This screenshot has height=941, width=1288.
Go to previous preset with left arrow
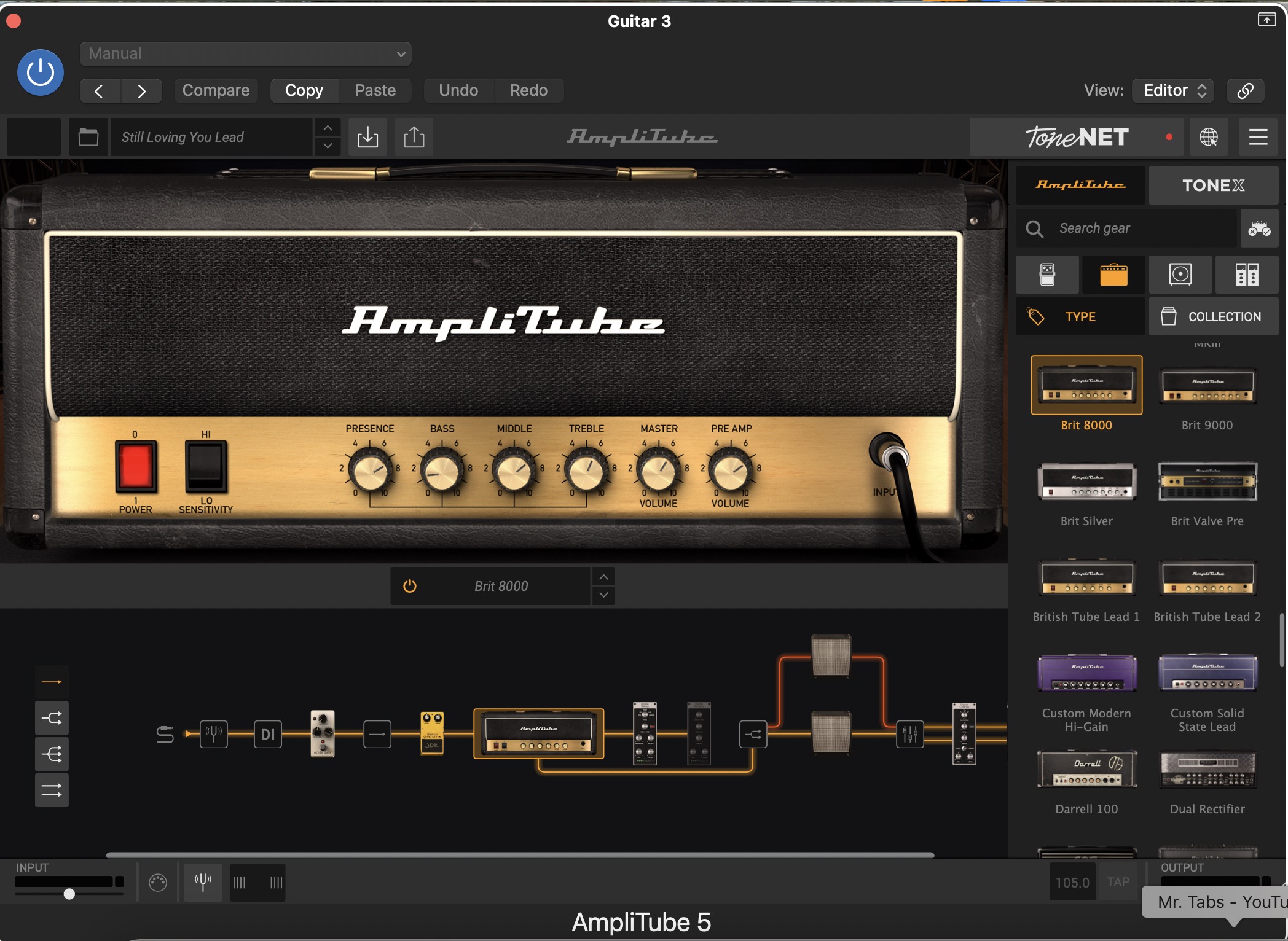click(100, 91)
